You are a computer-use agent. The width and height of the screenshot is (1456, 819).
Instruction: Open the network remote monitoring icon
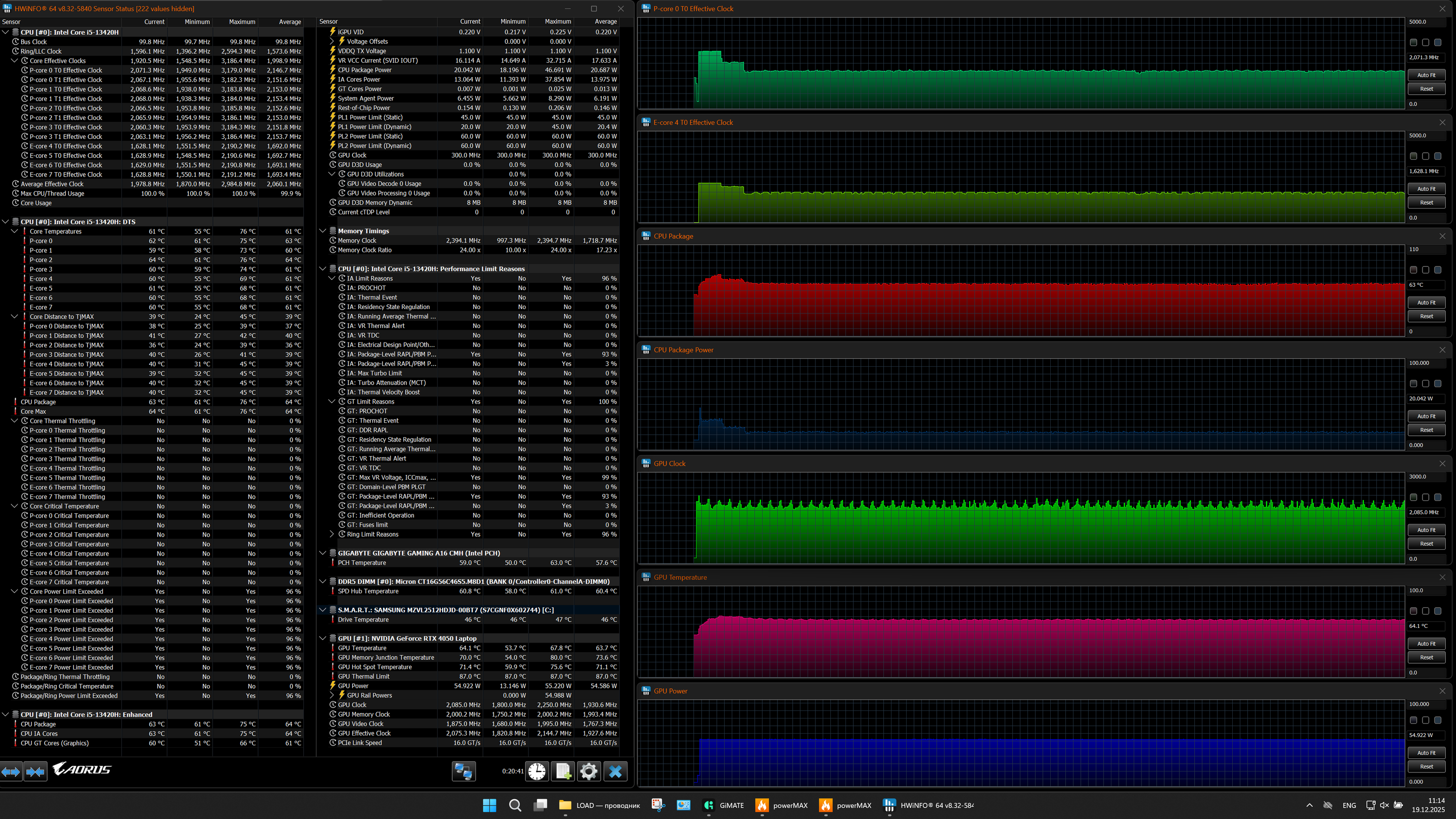(x=463, y=771)
